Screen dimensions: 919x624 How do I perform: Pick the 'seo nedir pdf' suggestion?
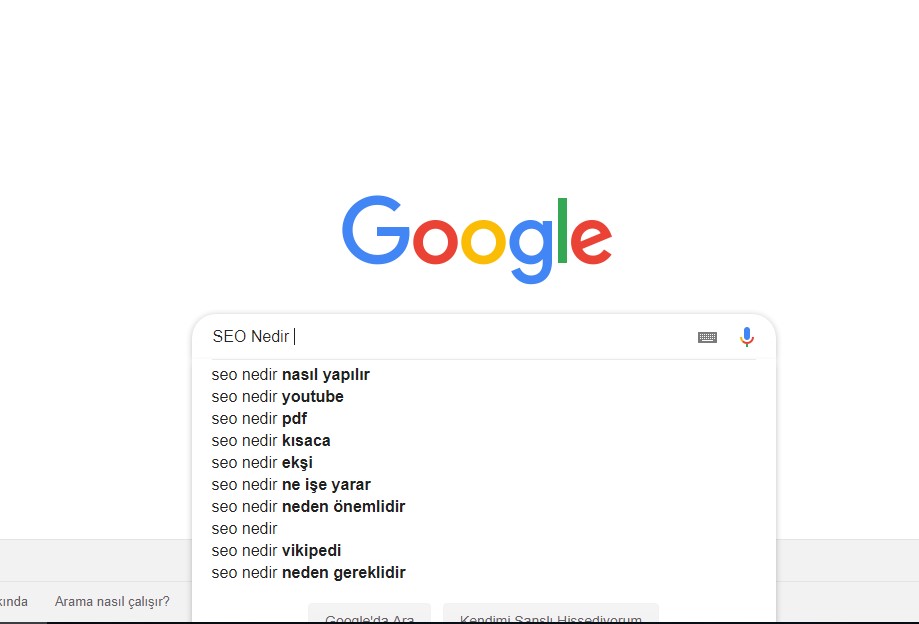click(x=259, y=419)
